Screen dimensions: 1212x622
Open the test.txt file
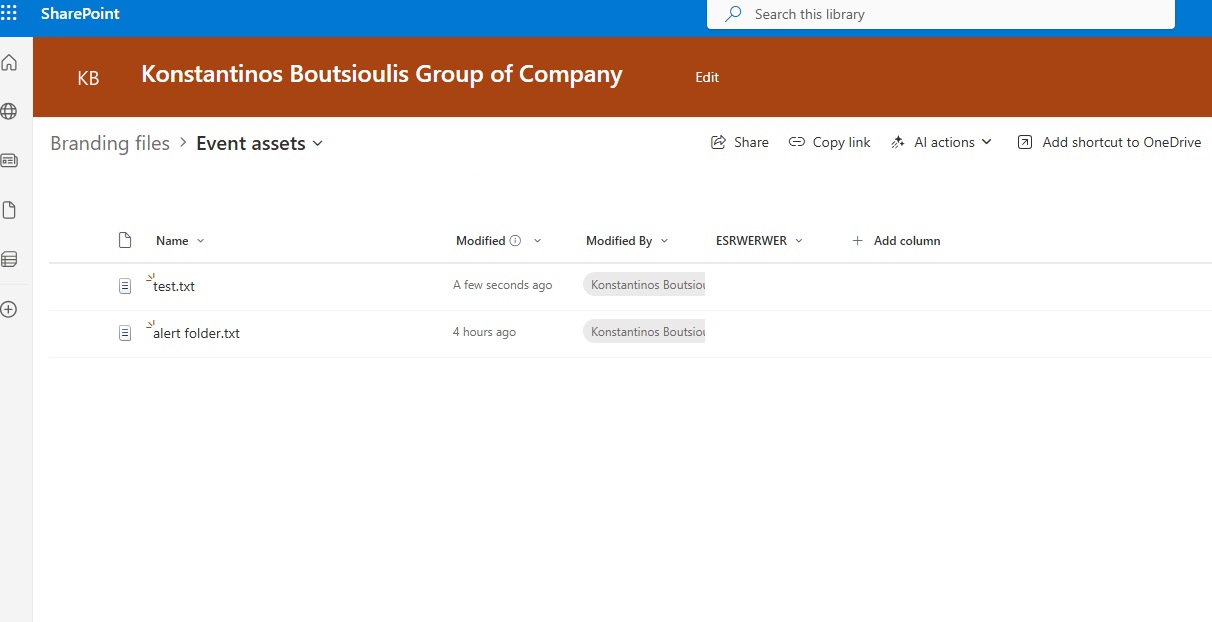click(174, 286)
